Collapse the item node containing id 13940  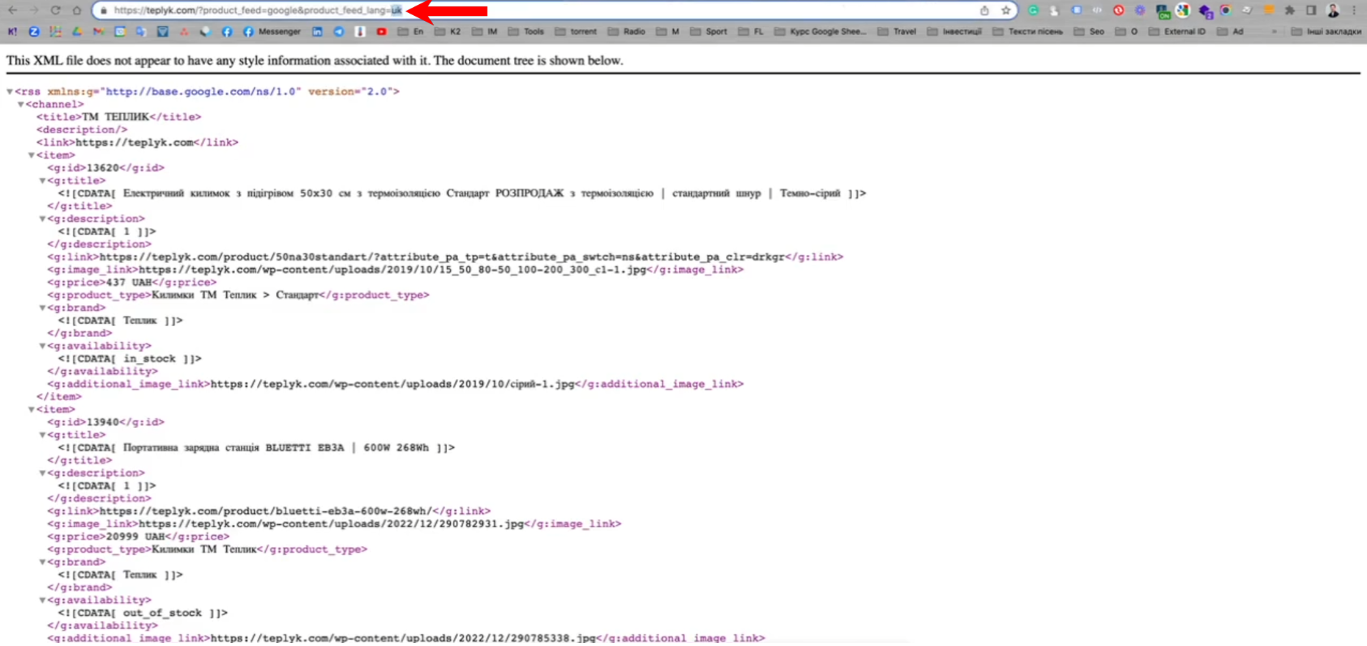coord(32,410)
